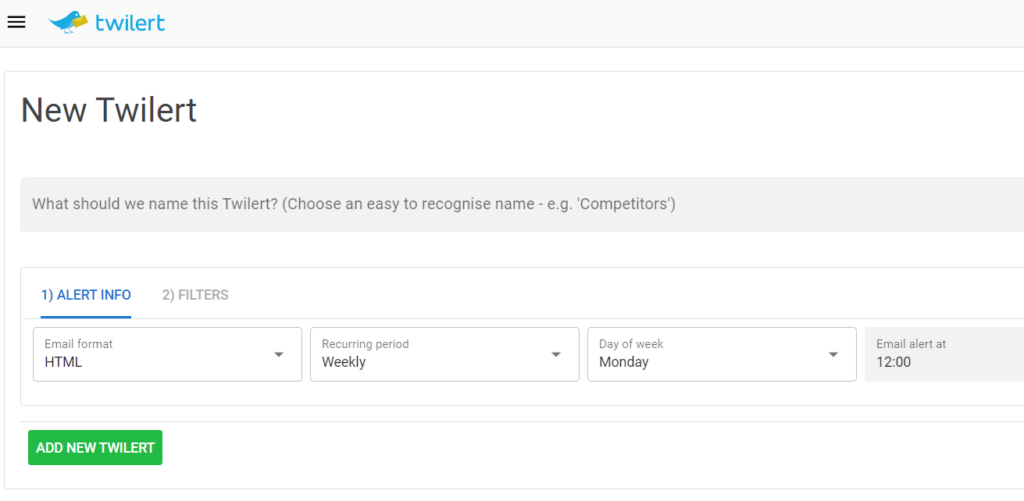Click the arrow in Email format box
Screen dimensions: 1024x501
tap(279, 354)
